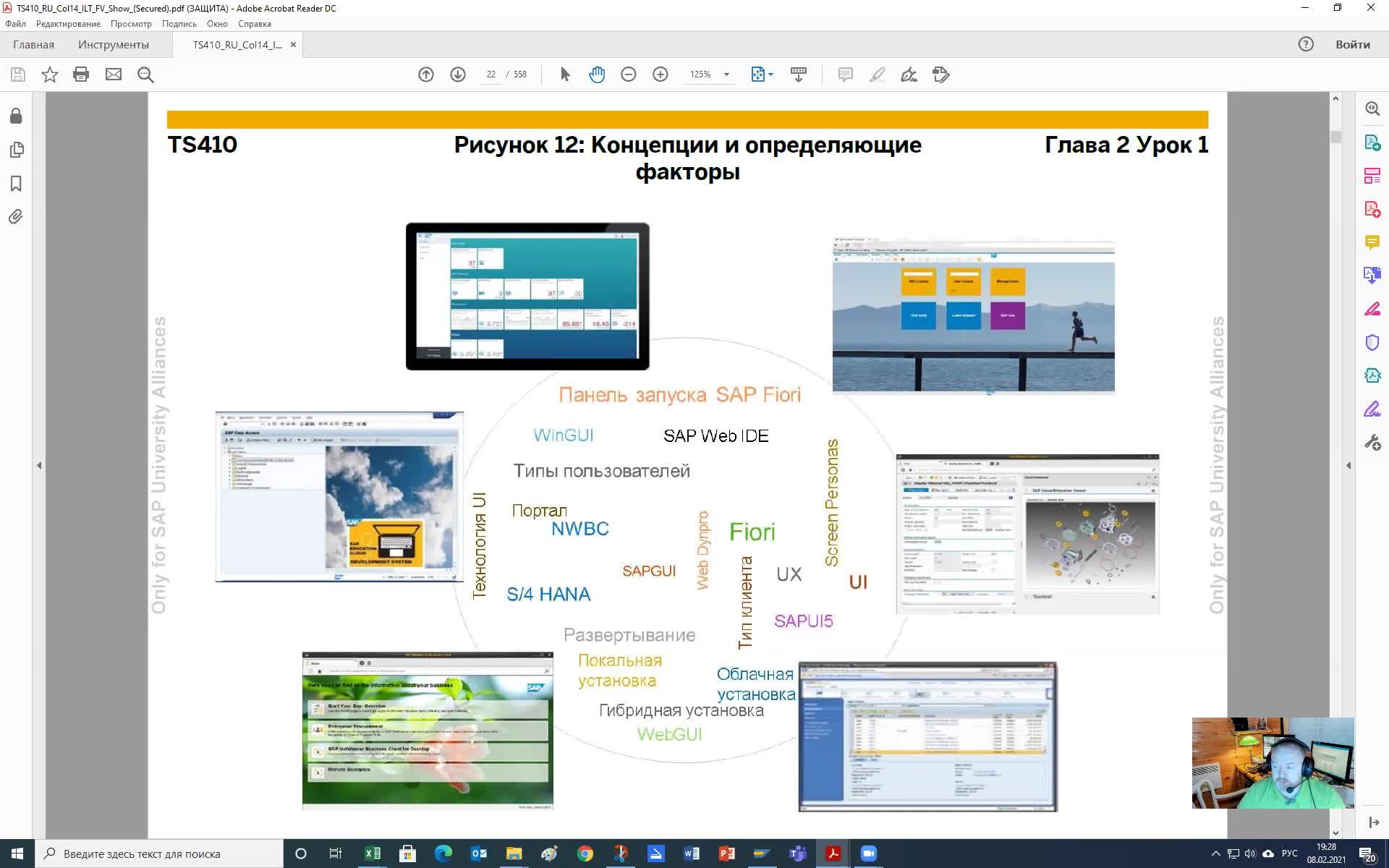Open the find text magnifier in the toolbar
Image resolution: width=1389 pixels, height=868 pixels.
coord(145,75)
